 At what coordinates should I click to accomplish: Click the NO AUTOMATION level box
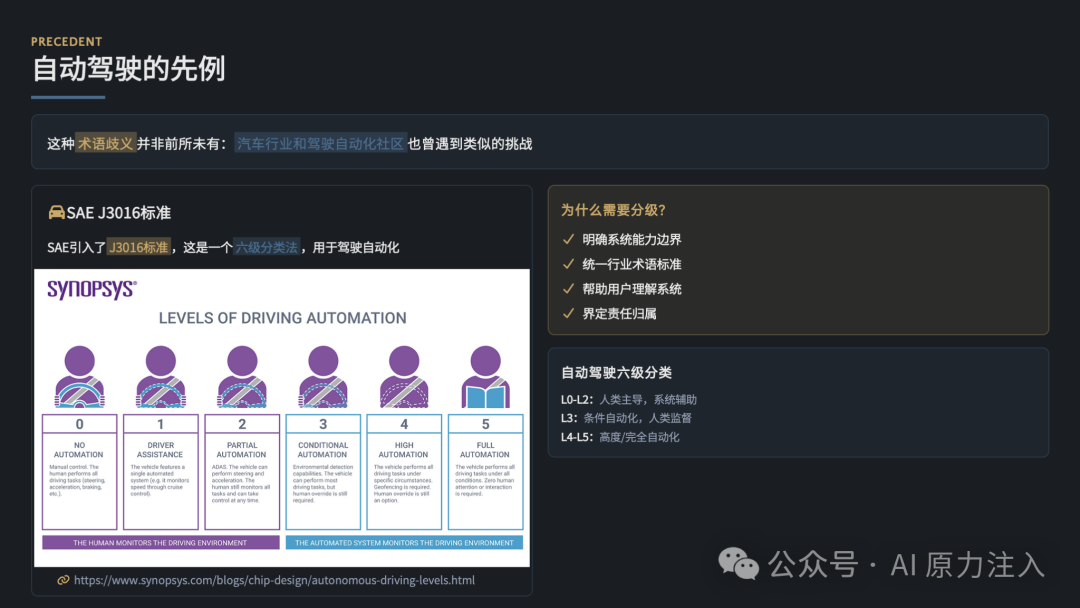80,472
